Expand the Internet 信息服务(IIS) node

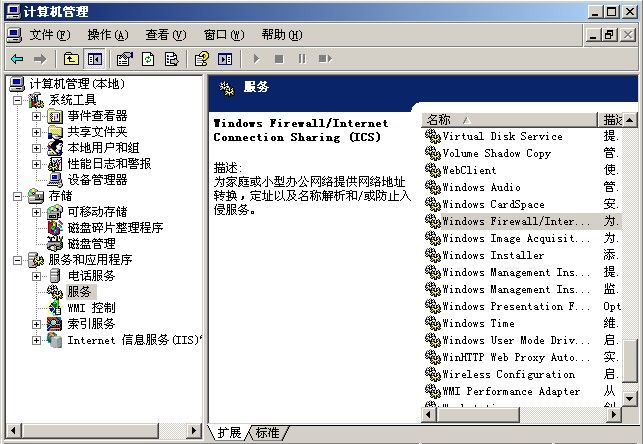click(37, 340)
